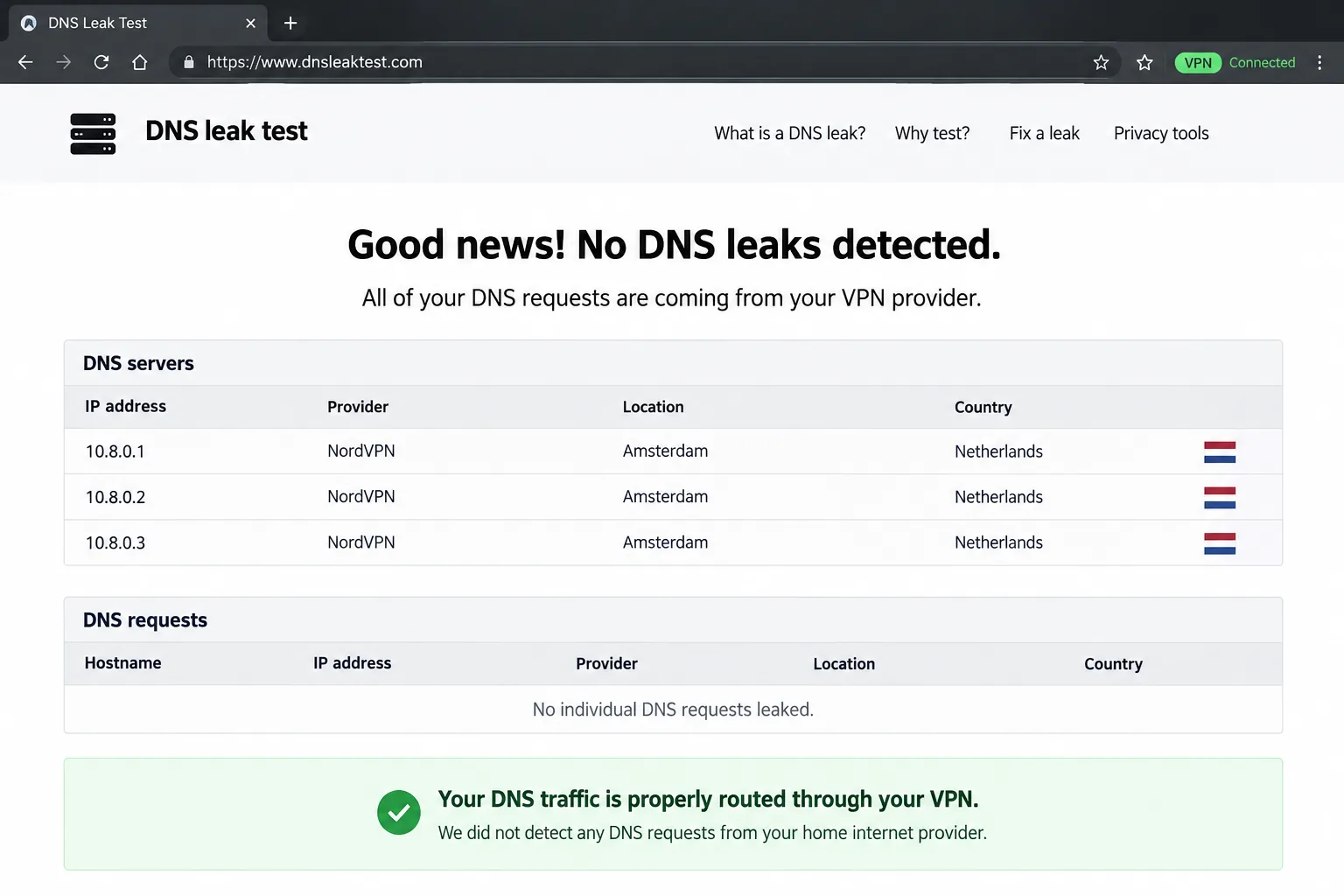Click 'Country' header in DNS requests table
This screenshot has width=1344, height=896.
click(1113, 663)
